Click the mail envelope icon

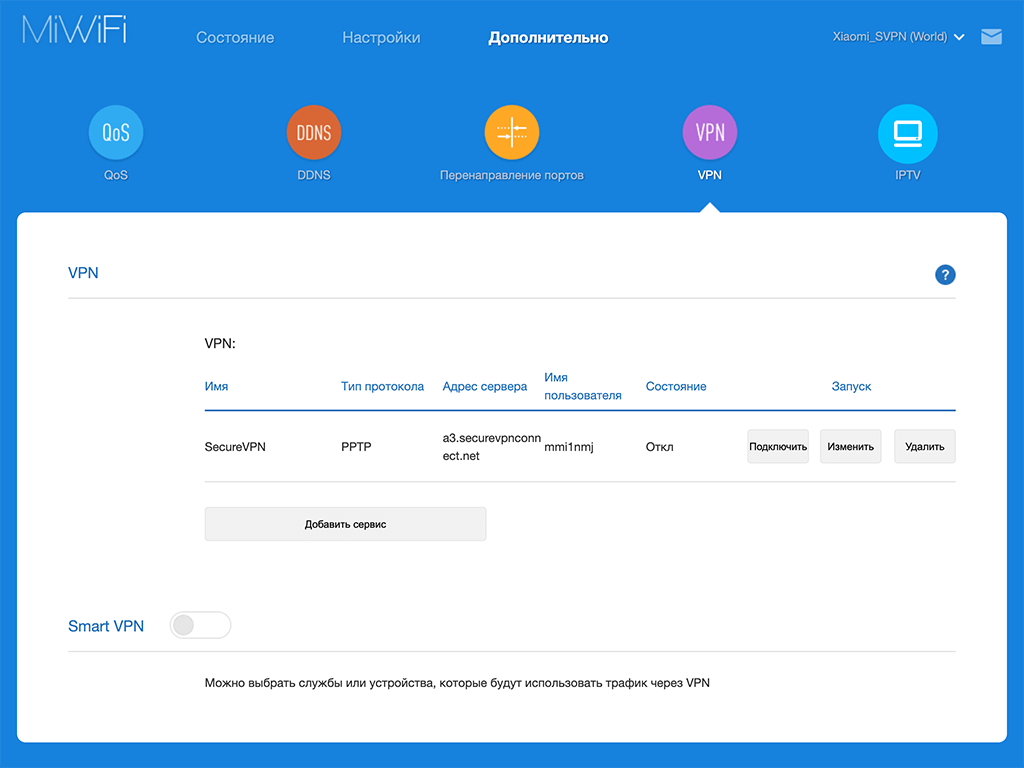point(991,37)
